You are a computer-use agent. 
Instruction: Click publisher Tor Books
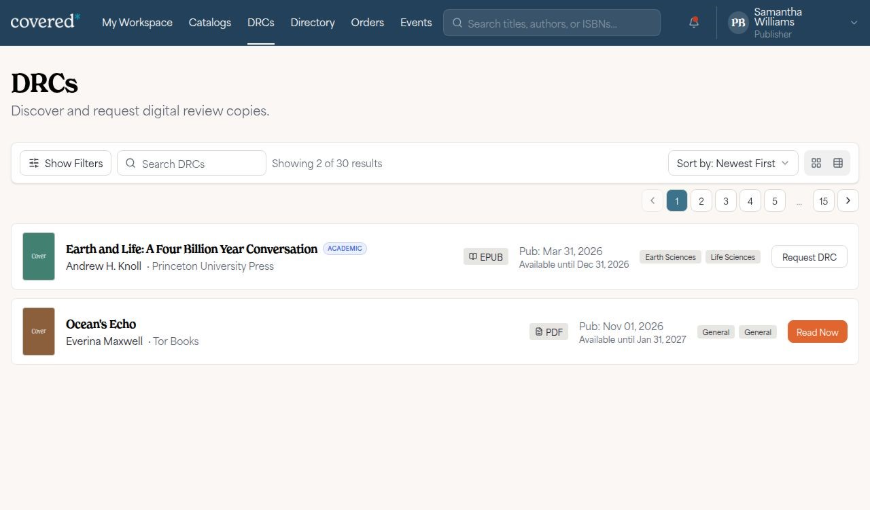[176, 341]
